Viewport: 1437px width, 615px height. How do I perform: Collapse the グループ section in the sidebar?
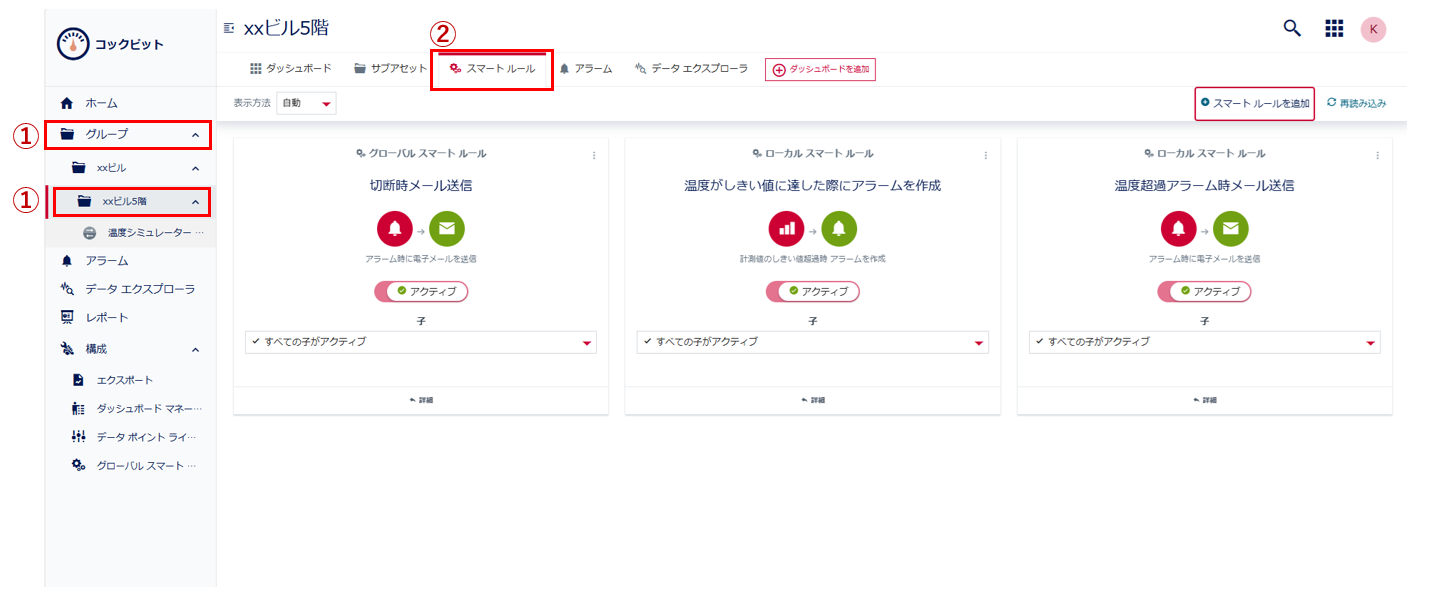195,134
